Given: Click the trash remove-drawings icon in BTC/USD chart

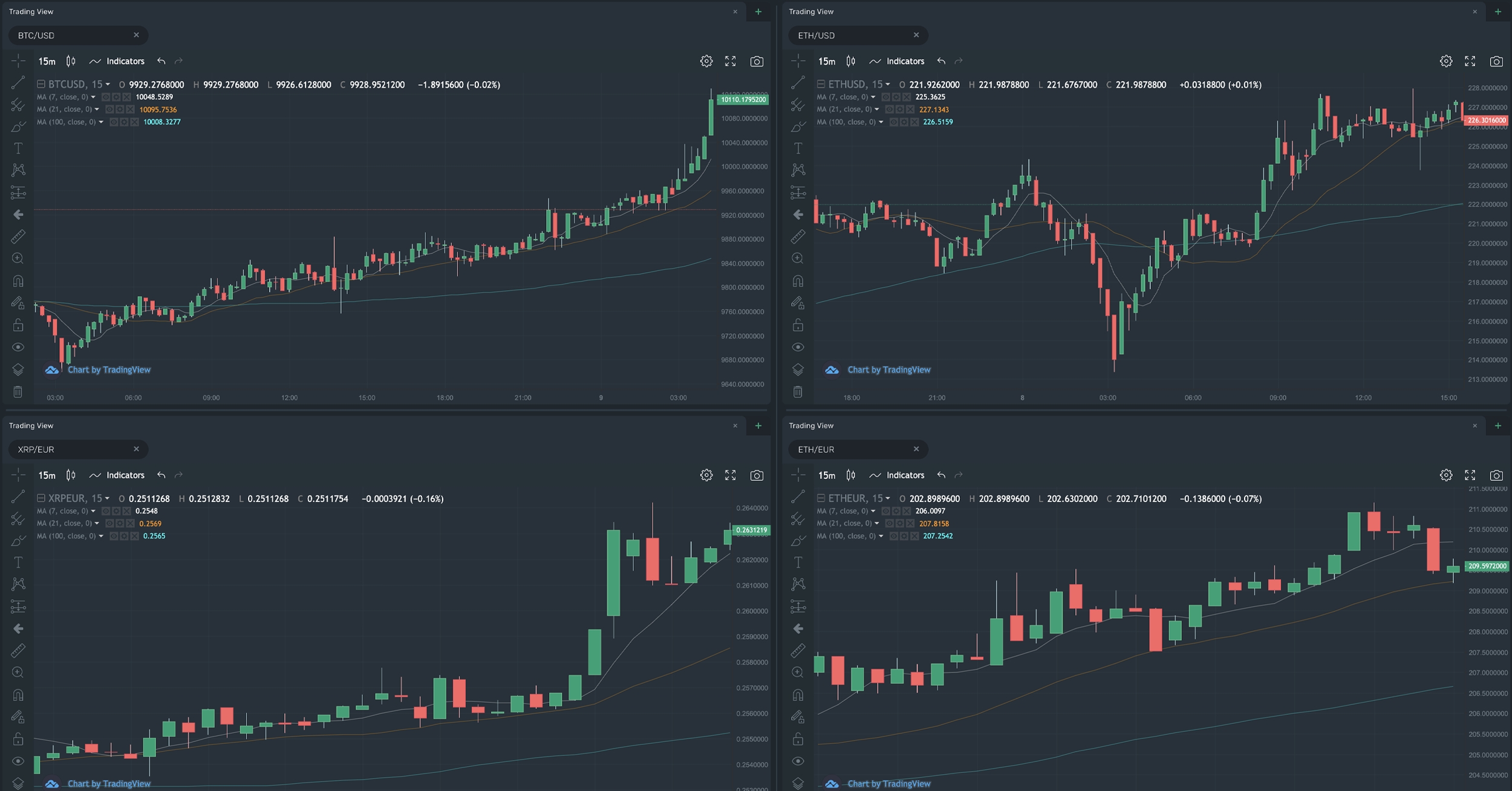Looking at the screenshot, I should pyautogui.click(x=18, y=392).
